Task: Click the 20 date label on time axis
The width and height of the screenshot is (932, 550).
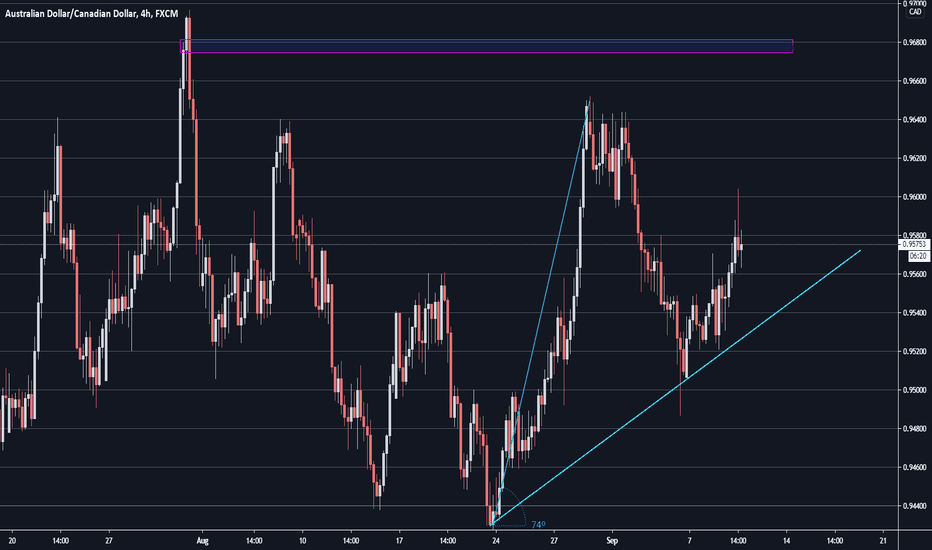Action: 12,540
